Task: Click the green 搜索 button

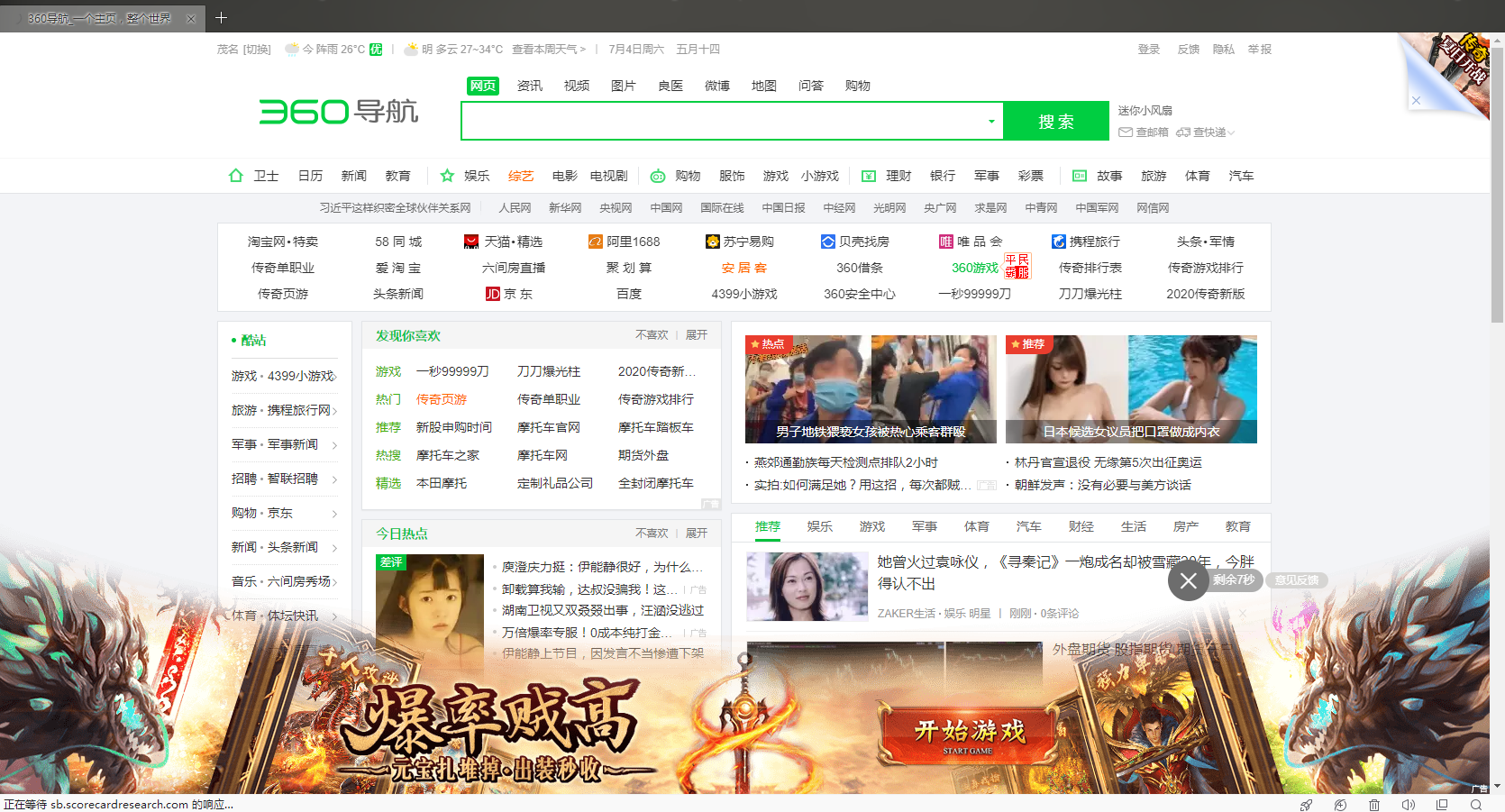Action: (1055, 120)
